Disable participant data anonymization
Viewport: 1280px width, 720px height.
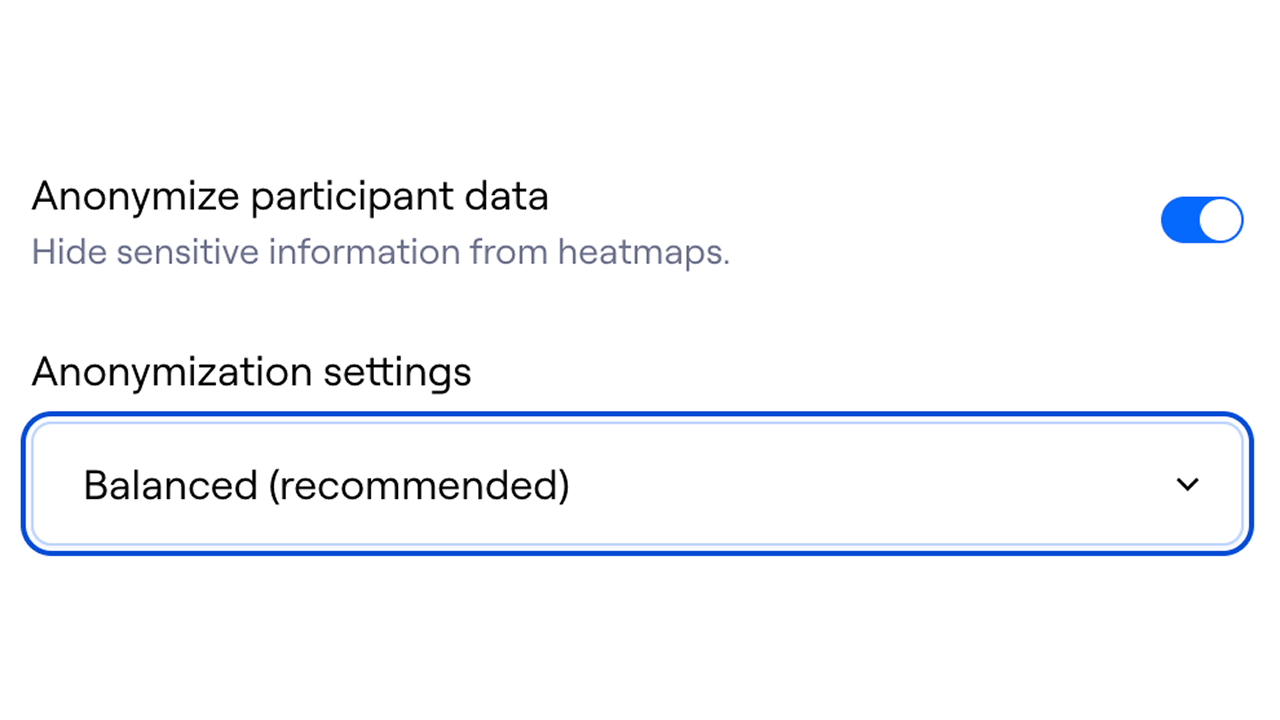click(x=1201, y=221)
